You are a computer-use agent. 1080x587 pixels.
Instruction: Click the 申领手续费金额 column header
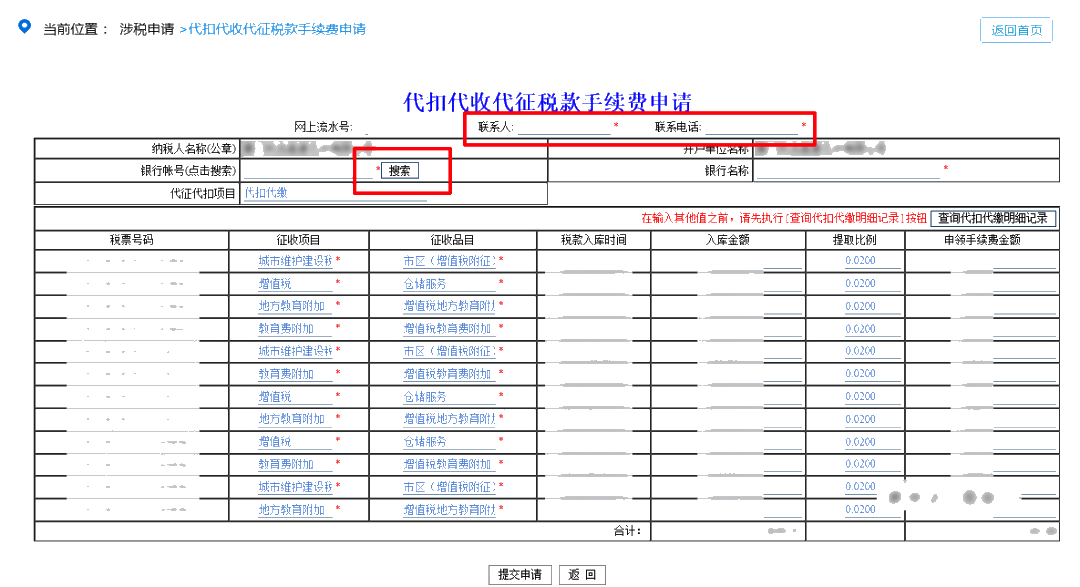pos(982,240)
